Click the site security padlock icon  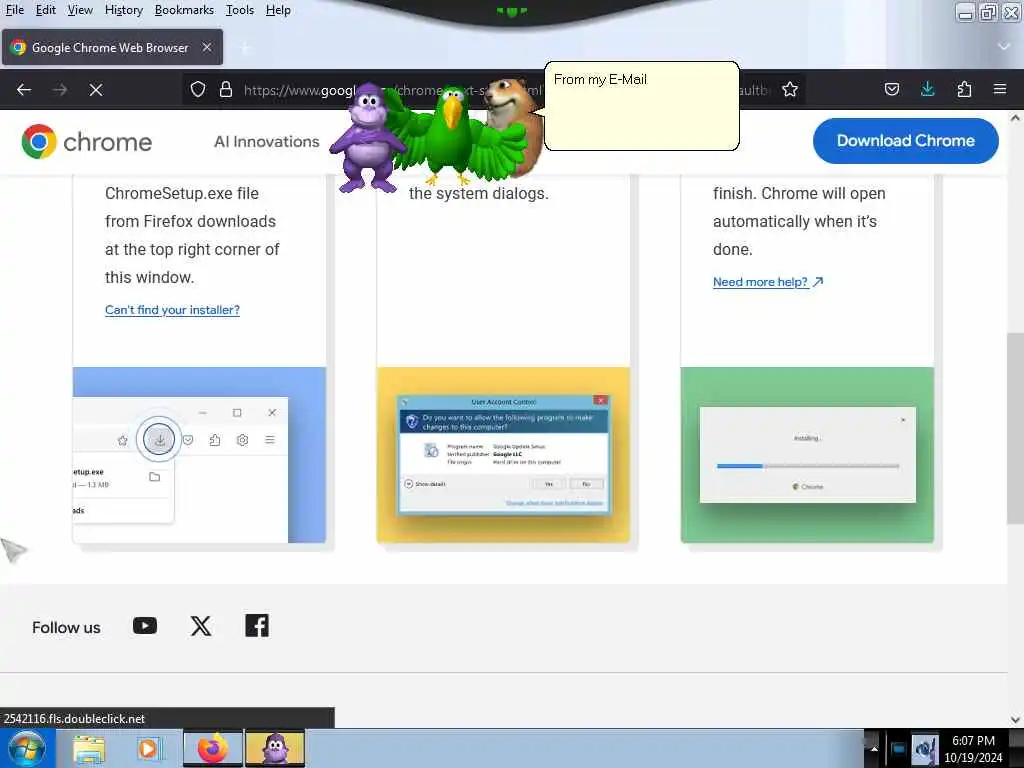coord(226,89)
